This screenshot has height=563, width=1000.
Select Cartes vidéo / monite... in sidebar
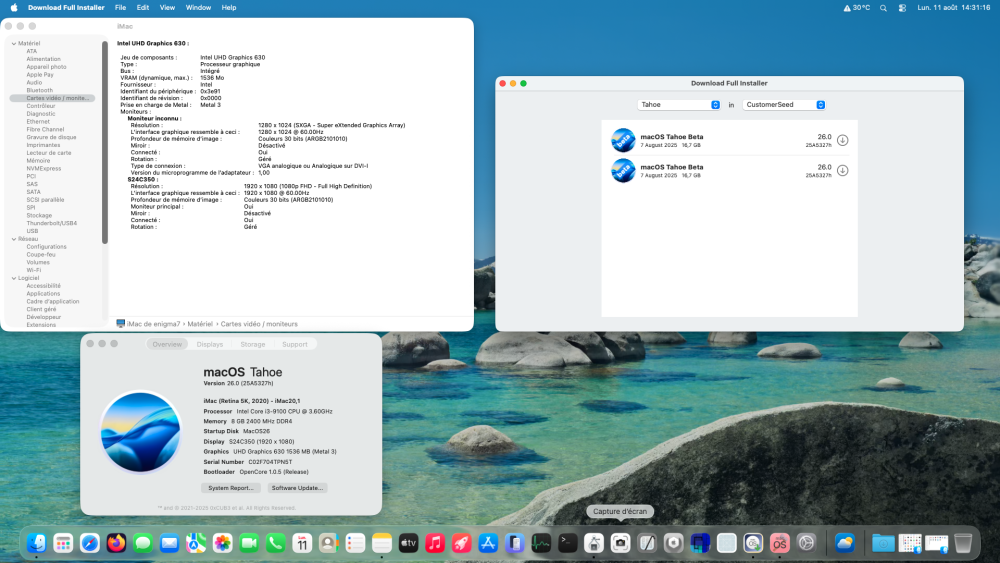point(52,98)
